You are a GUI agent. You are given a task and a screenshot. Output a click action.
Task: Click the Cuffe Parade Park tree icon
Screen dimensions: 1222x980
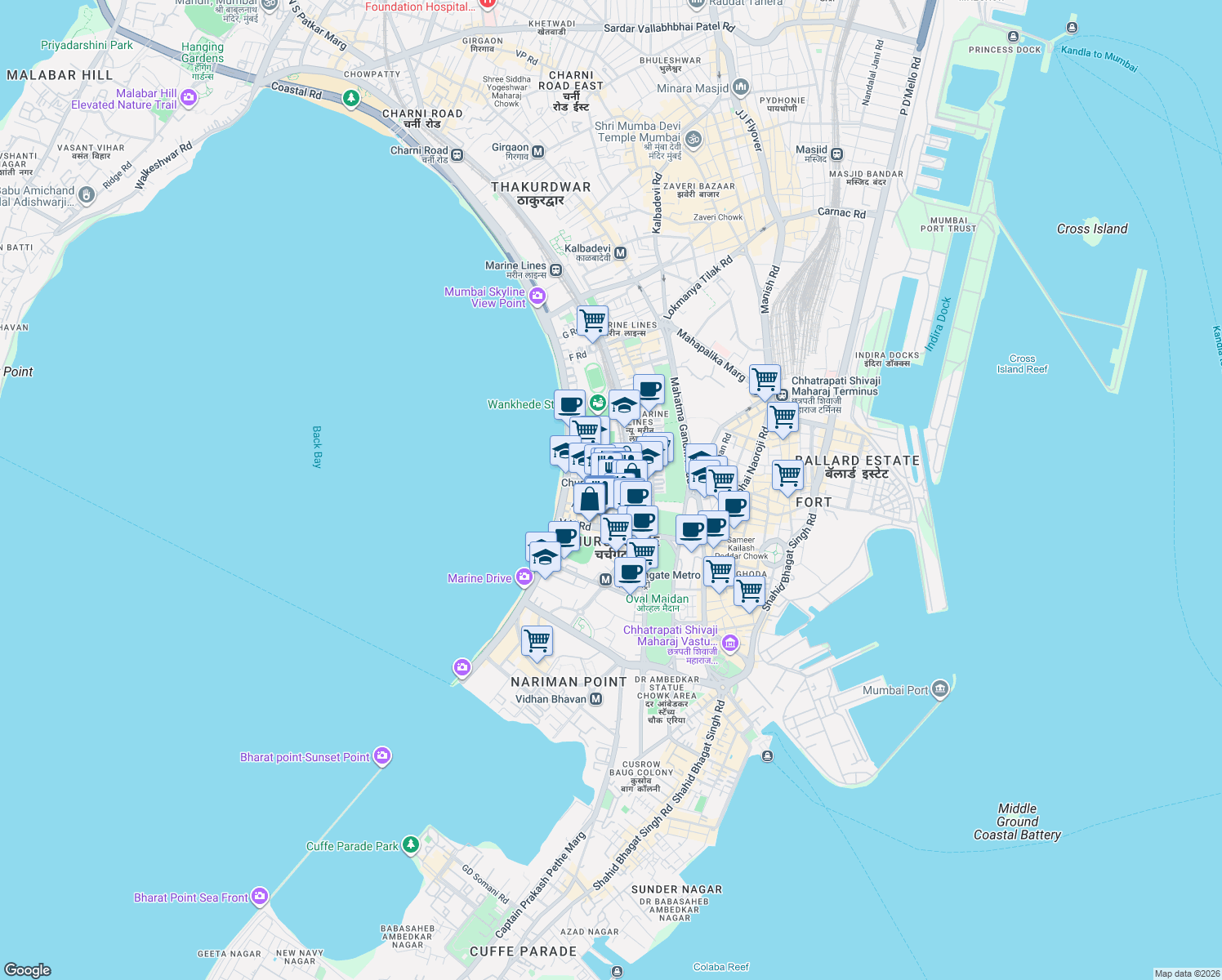pos(411,844)
